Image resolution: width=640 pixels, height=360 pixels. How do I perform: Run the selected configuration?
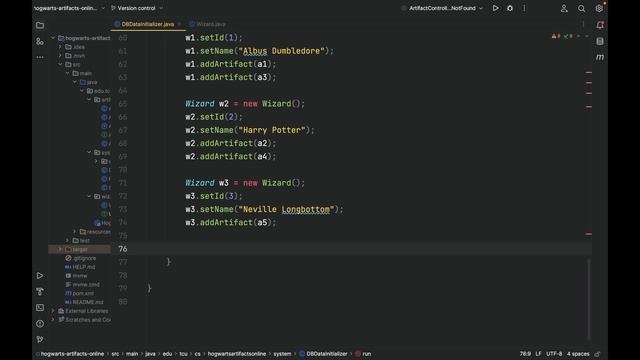[495, 8]
